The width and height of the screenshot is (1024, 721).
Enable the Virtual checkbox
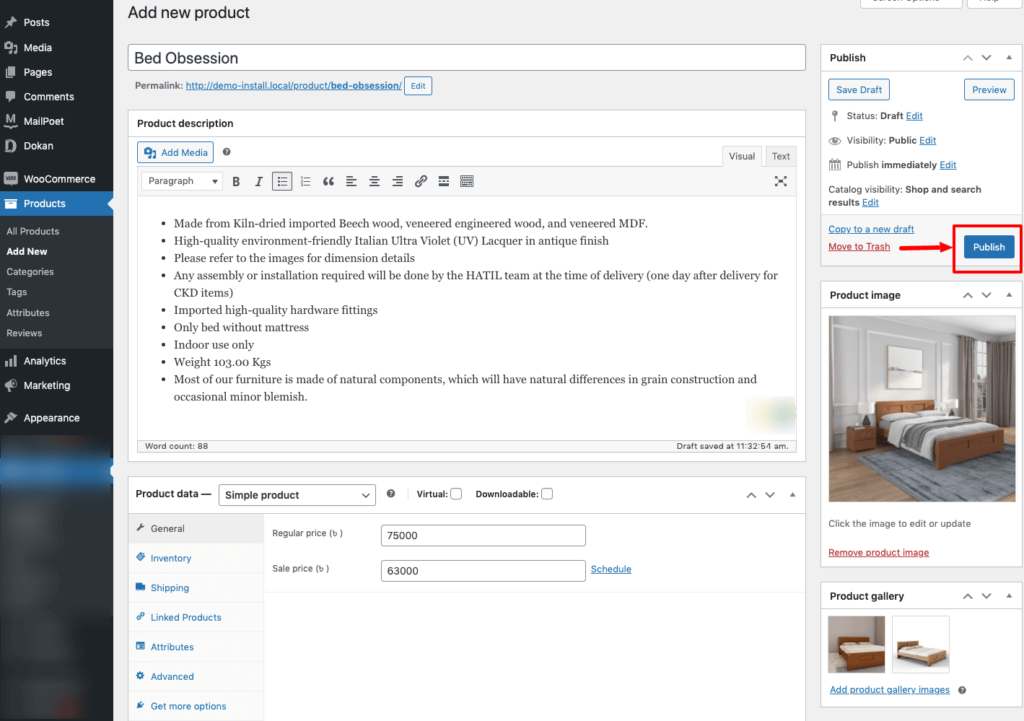(456, 494)
